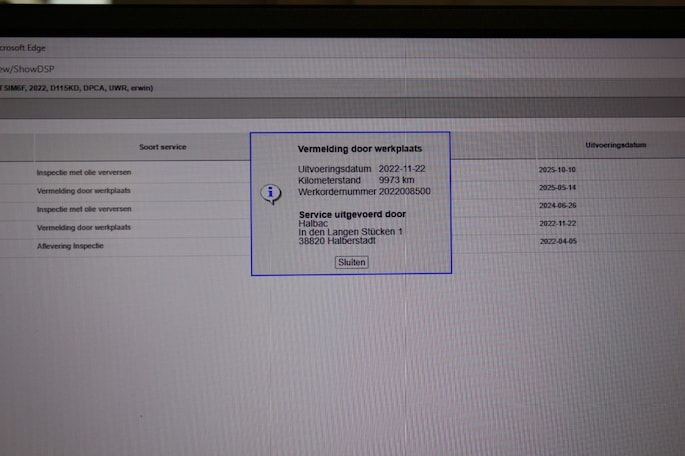Viewport: 685px width, 456px height.
Task: Click the info speech bubble icon
Action: pyautogui.click(x=270, y=193)
